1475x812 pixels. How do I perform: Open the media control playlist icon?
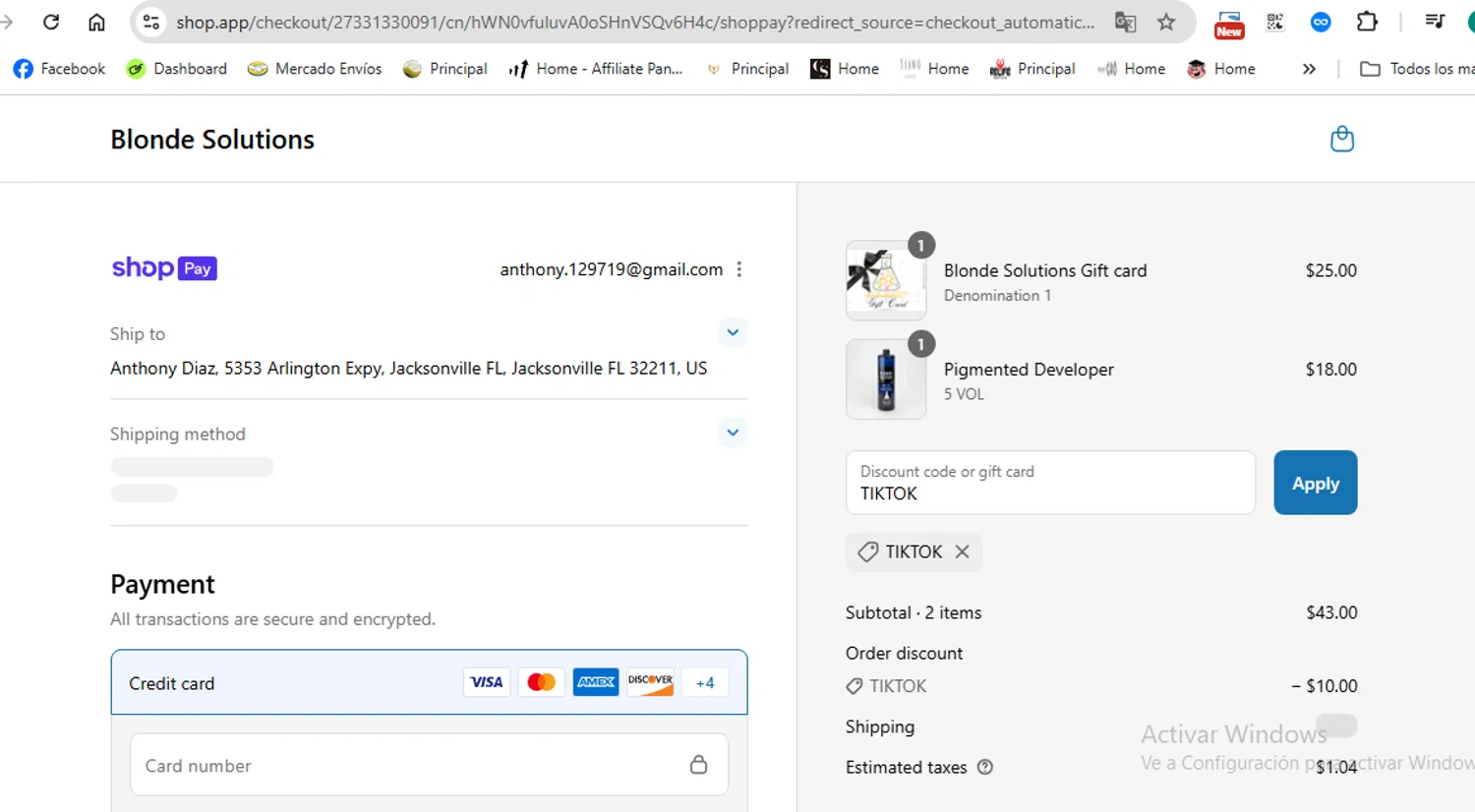[x=1435, y=22]
